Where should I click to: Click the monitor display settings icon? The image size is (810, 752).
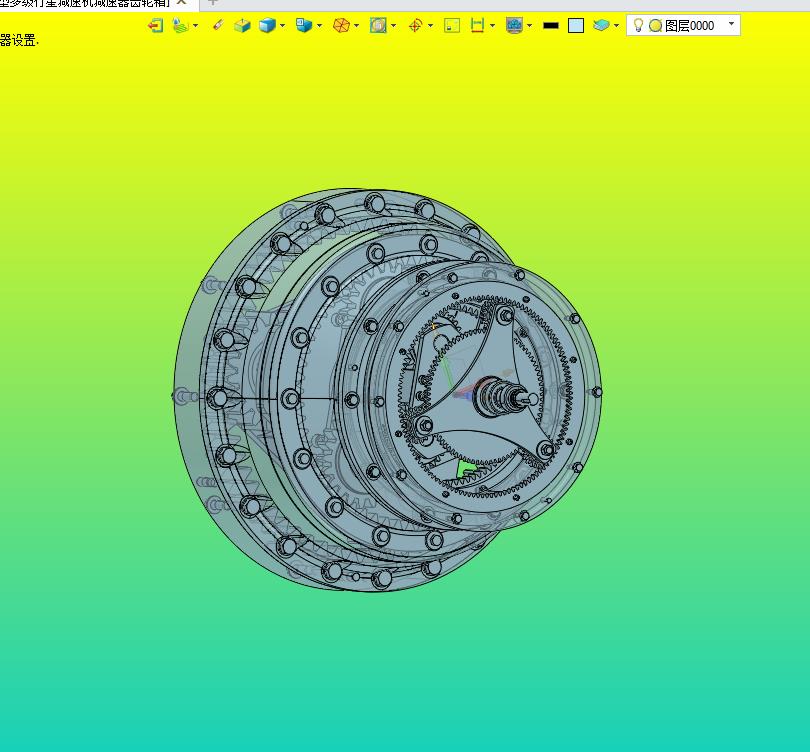pos(515,25)
